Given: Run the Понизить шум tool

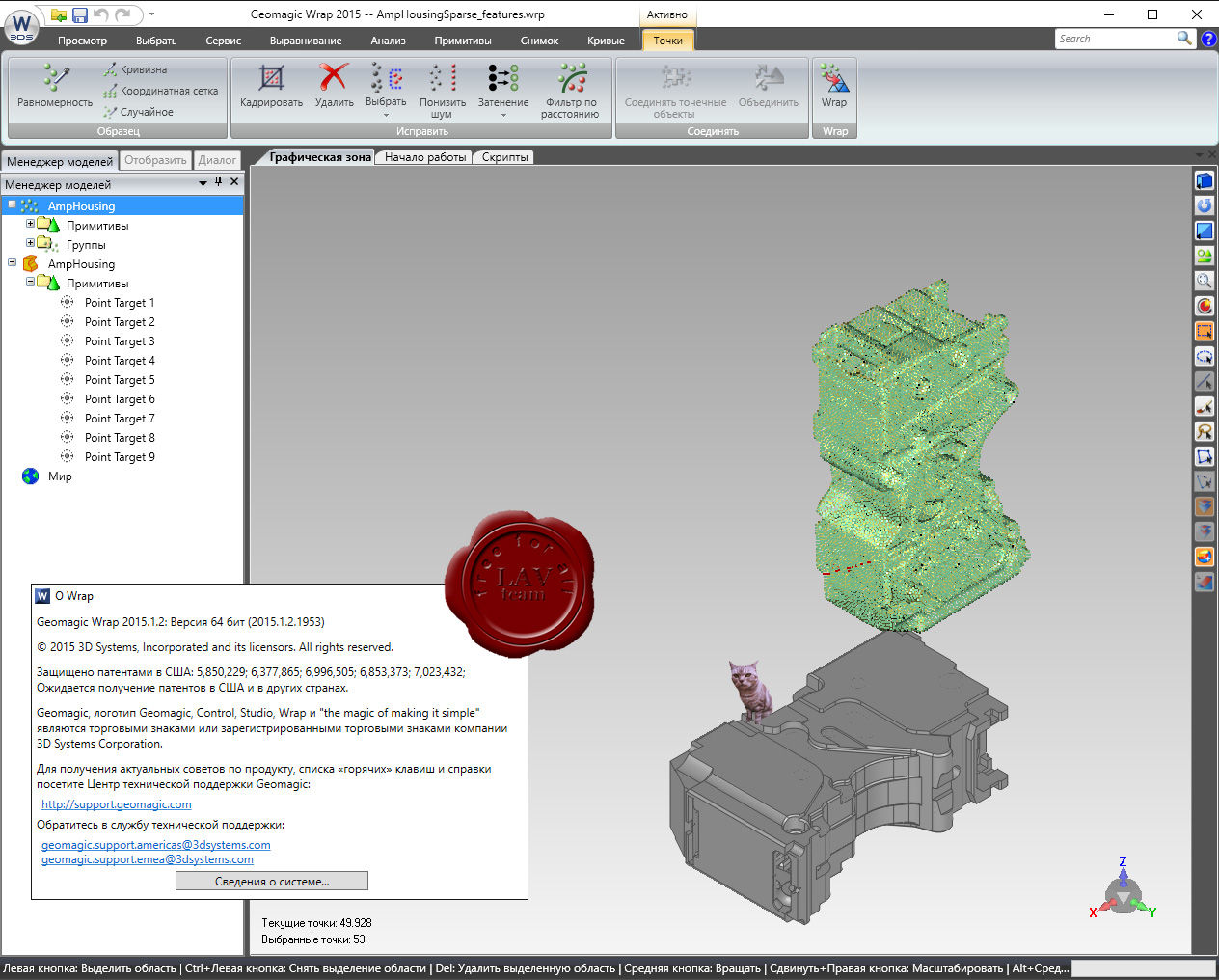Looking at the screenshot, I should tap(442, 90).
